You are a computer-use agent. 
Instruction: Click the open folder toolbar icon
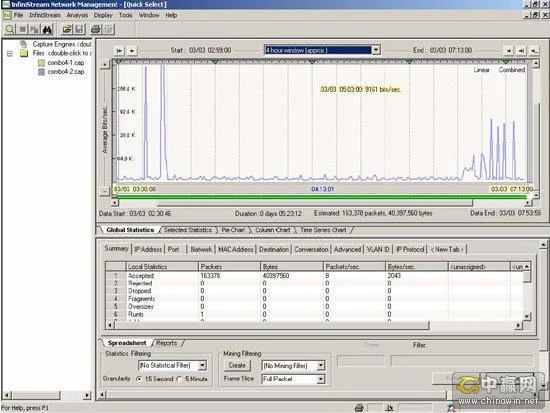(67, 29)
